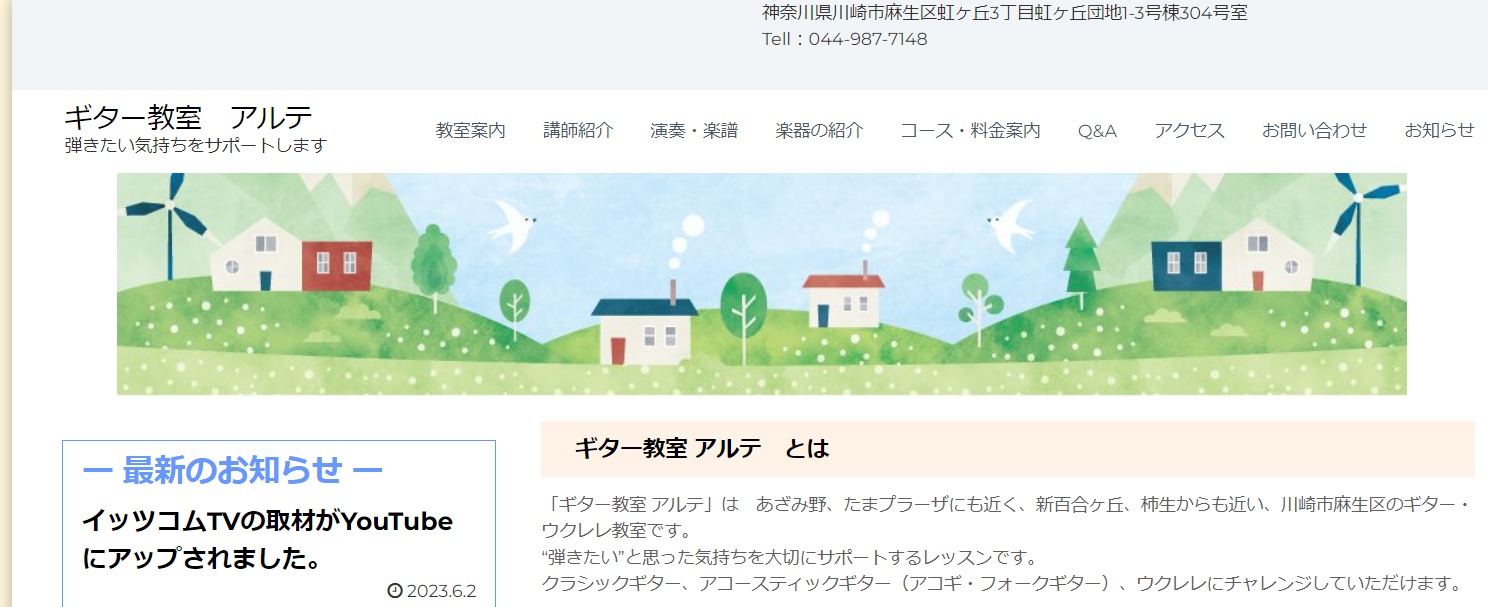Click the address text in header
This screenshot has height=607, width=1488.
(1004, 13)
